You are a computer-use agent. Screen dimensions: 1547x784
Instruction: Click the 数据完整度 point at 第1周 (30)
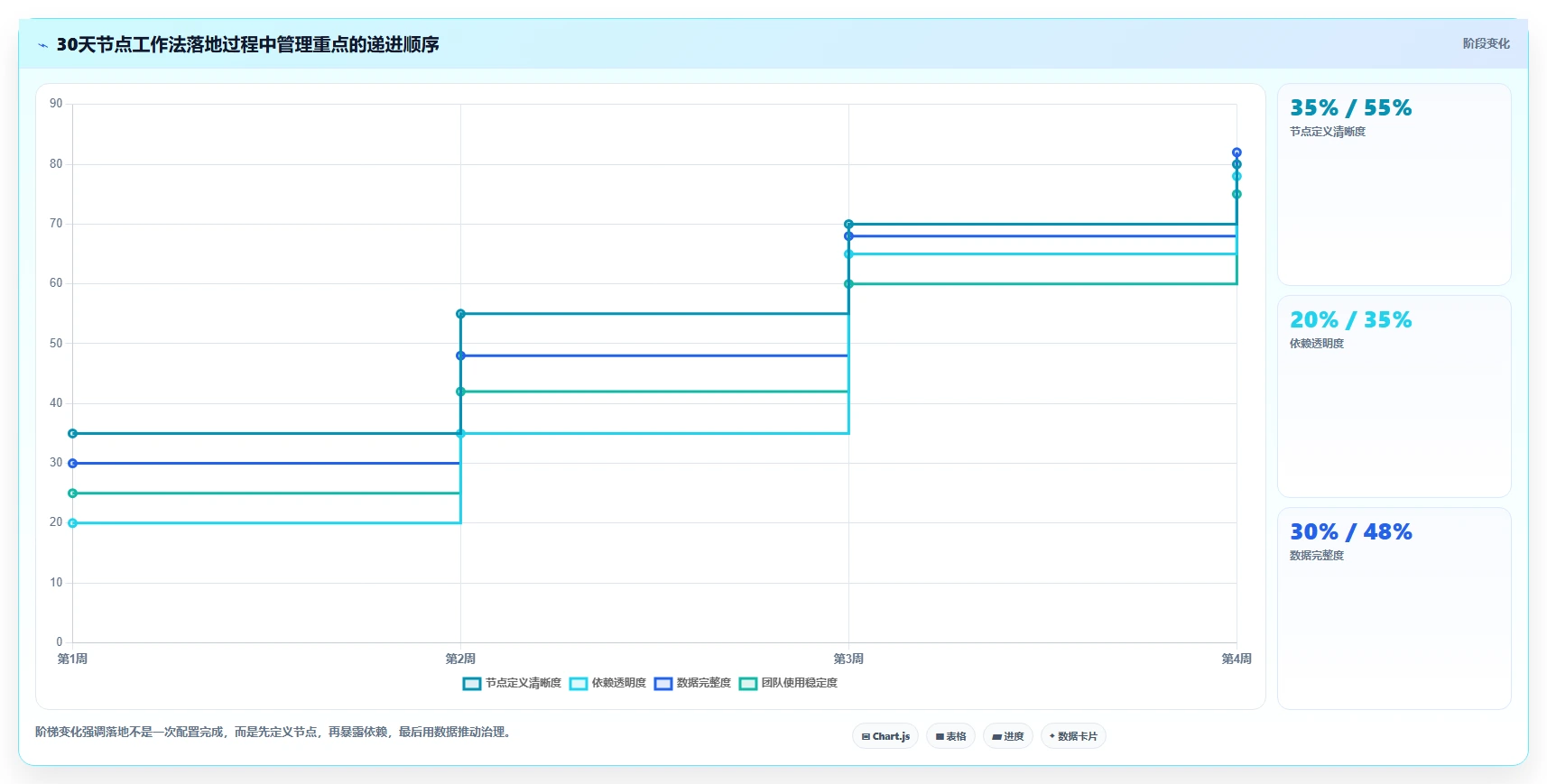coord(72,463)
